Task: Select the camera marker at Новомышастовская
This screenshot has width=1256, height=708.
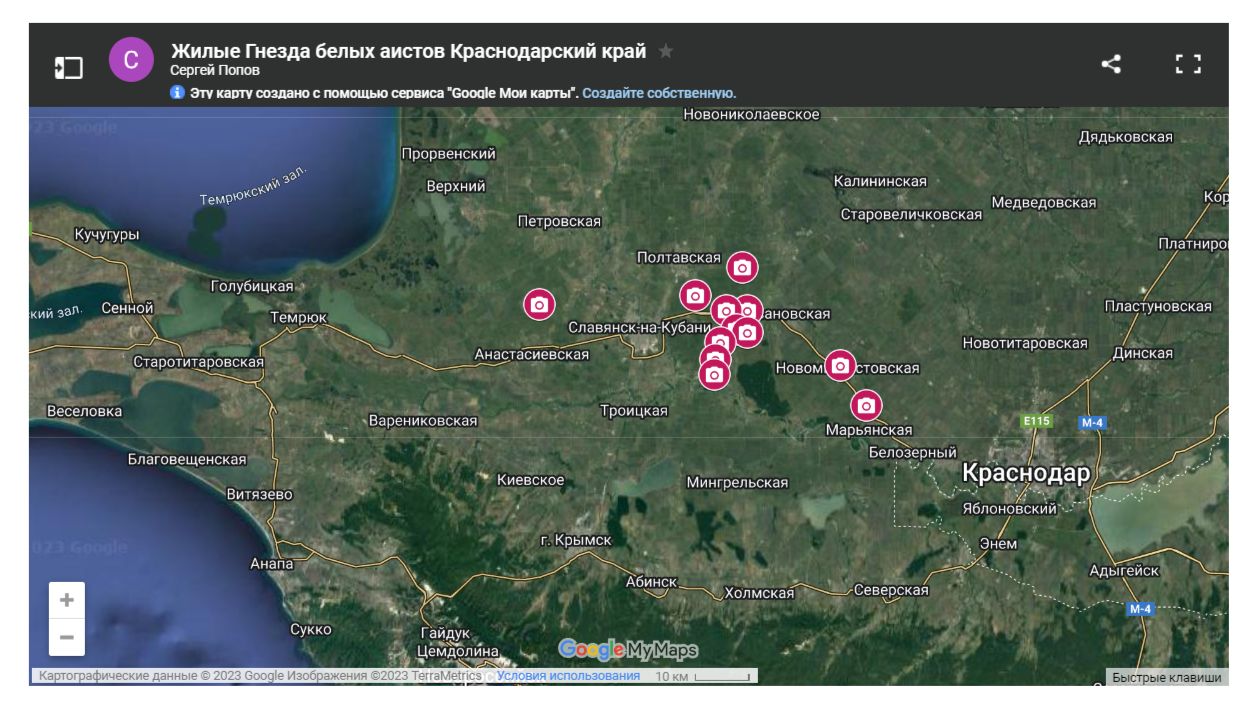Action: (840, 366)
